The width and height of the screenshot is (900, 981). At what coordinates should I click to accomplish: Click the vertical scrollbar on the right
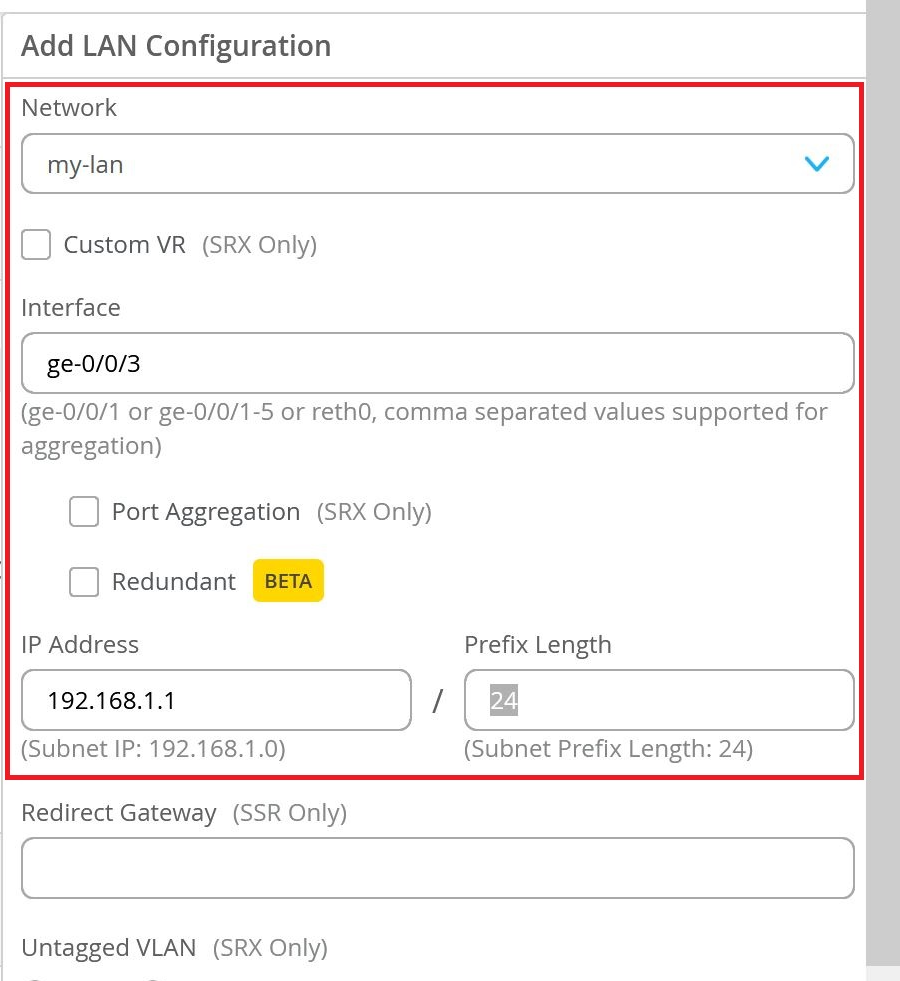[x=883, y=480]
